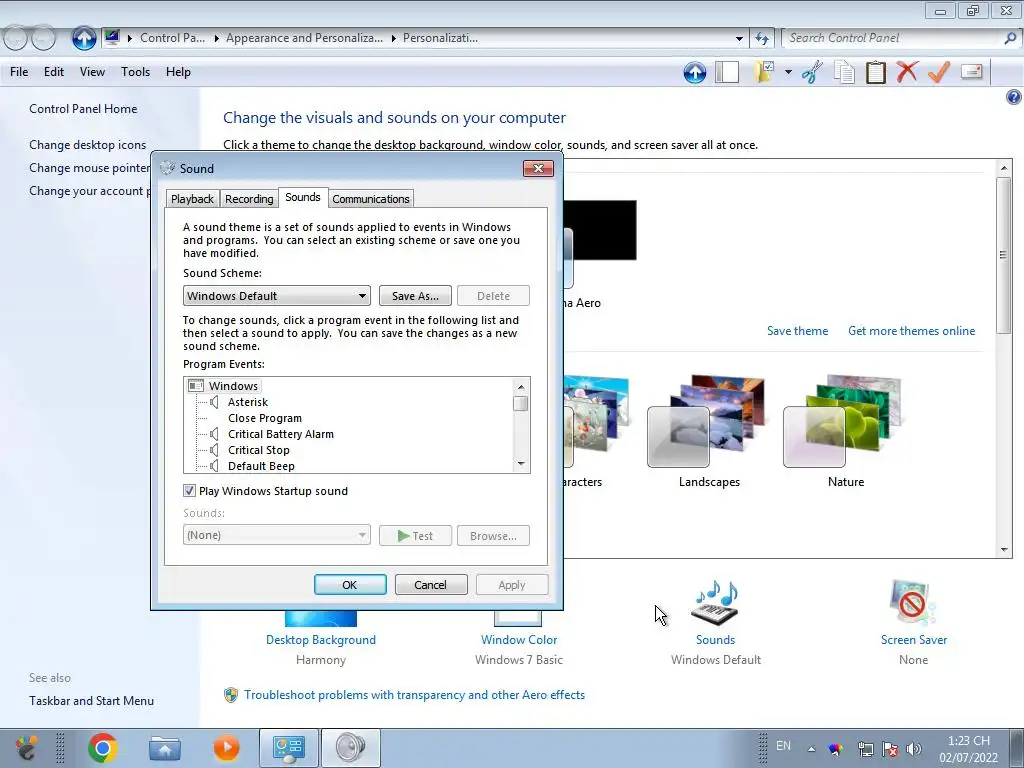Screen dimensions: 1024x768
Task: Click the Copy toolbar icon
Action: coord(844,72)
